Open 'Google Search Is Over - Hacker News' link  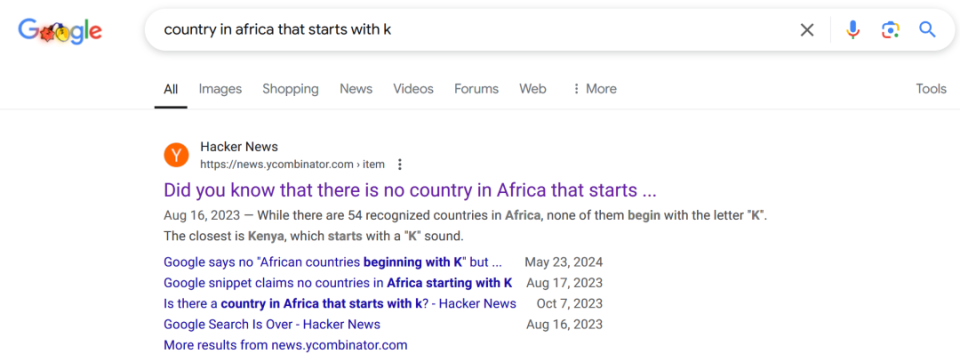[x=272, y=324]
